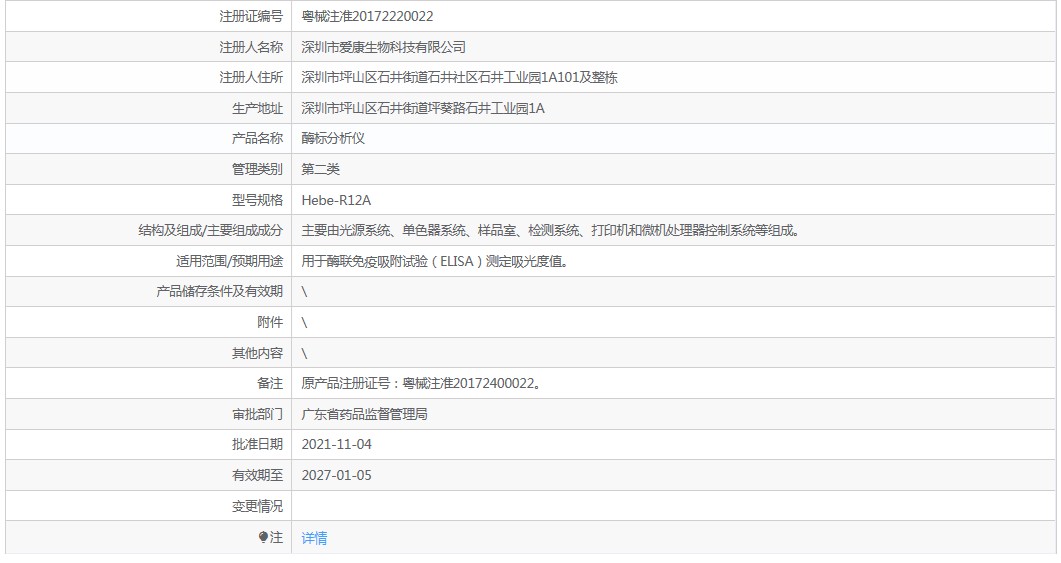Select the label 生产地址
The height and width of the screenshot is (563, 1061).
click(257, 108)
